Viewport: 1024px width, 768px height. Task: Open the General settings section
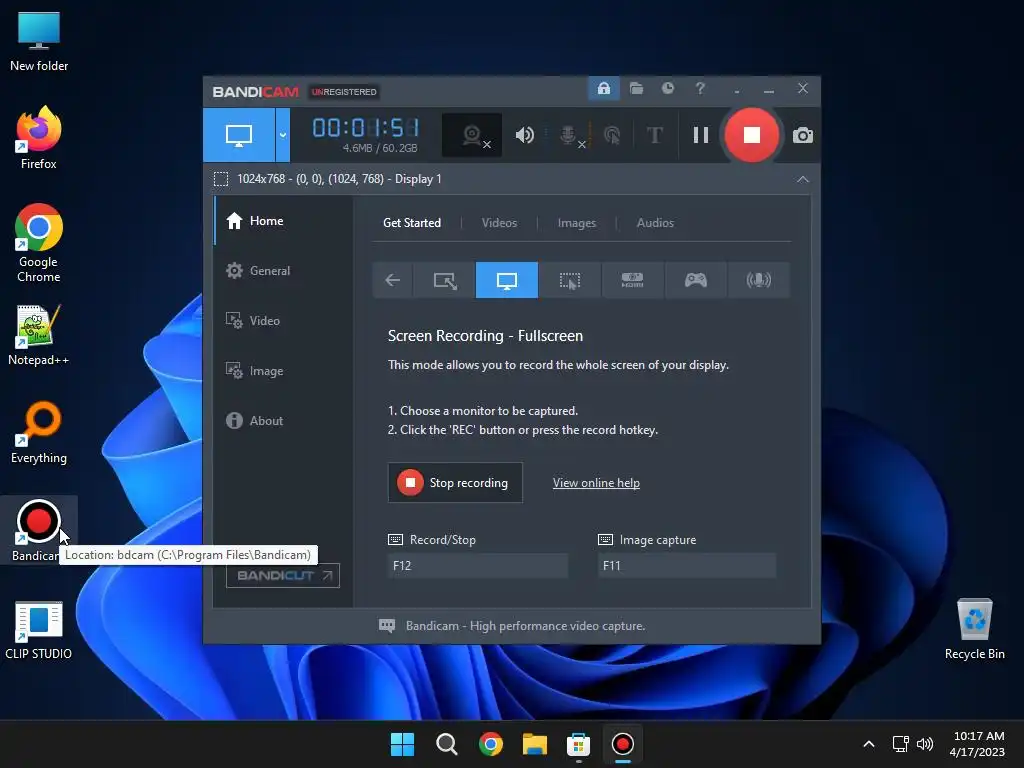[x=283, y=270]
